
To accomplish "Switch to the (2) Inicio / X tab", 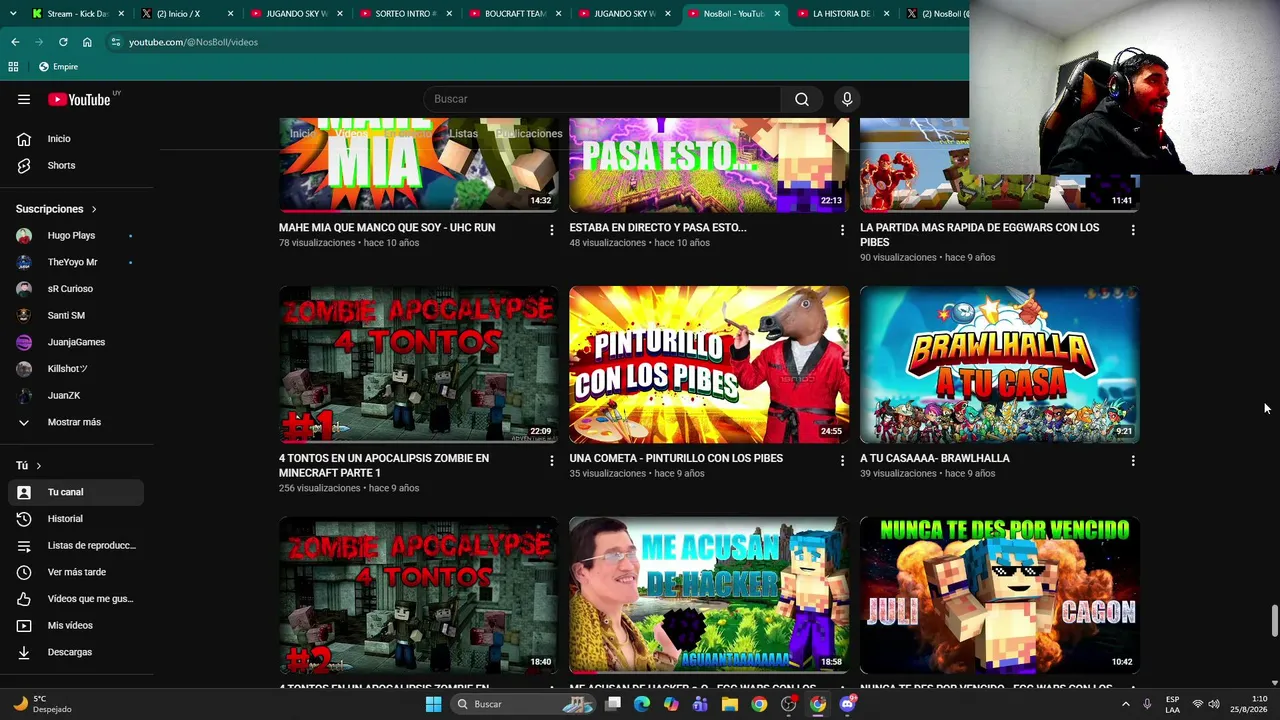I will [187, 14].
